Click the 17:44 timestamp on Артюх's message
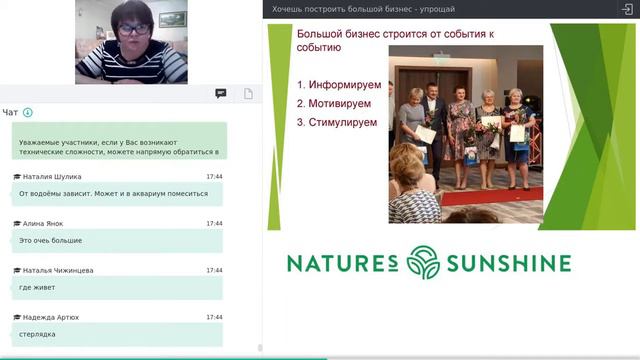 pyautogui.click(x=214, y=317)
